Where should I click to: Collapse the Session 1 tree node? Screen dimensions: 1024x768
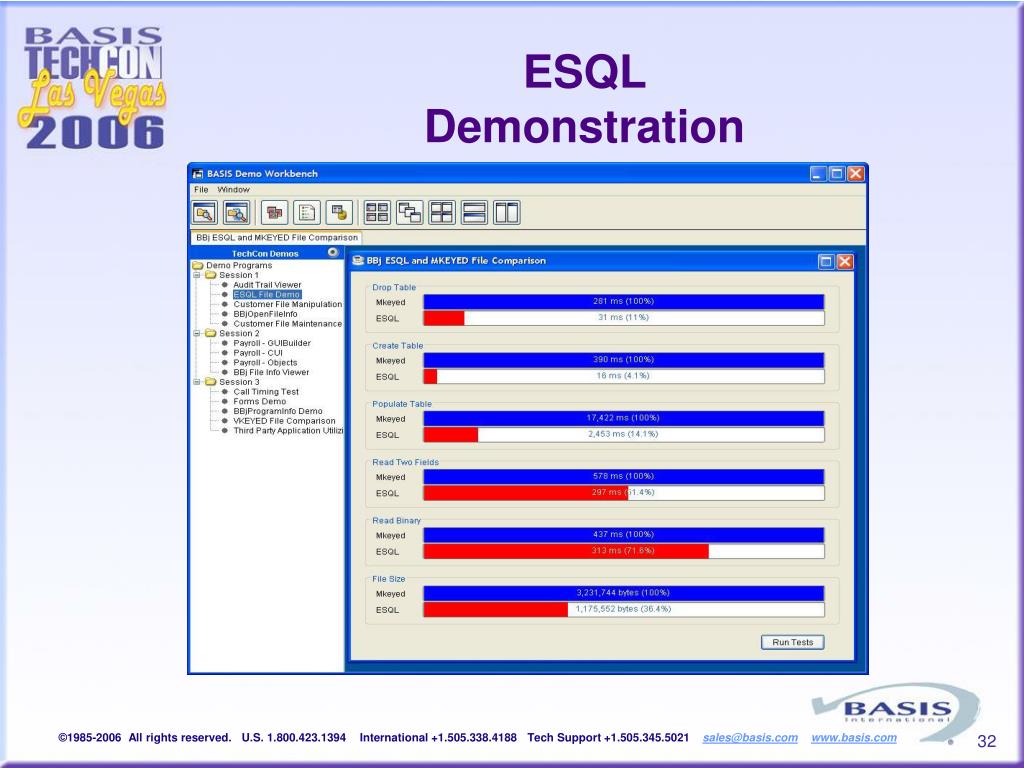tap(197, 276)
